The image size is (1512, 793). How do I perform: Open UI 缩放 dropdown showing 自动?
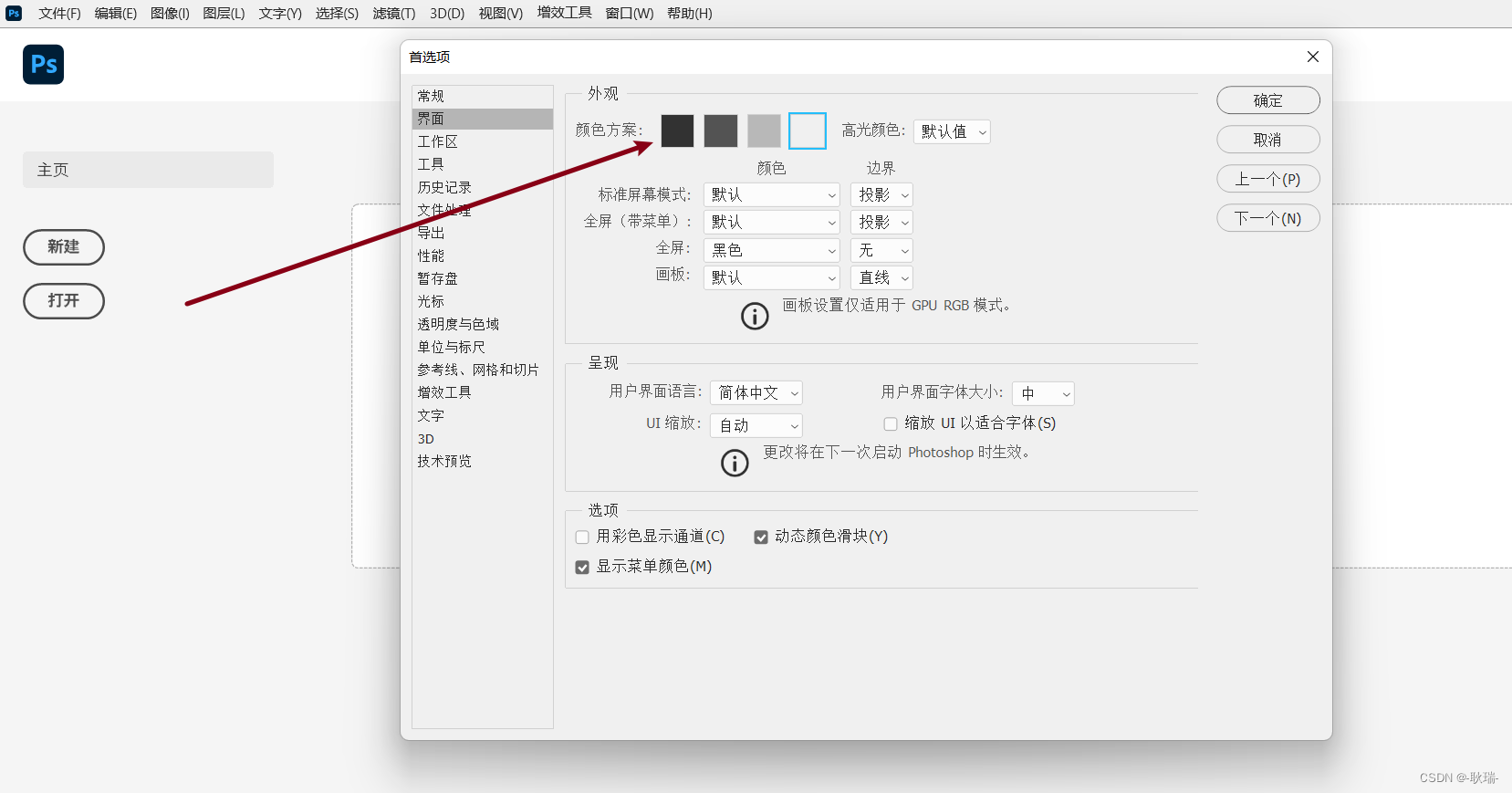[x=756, y=425]
